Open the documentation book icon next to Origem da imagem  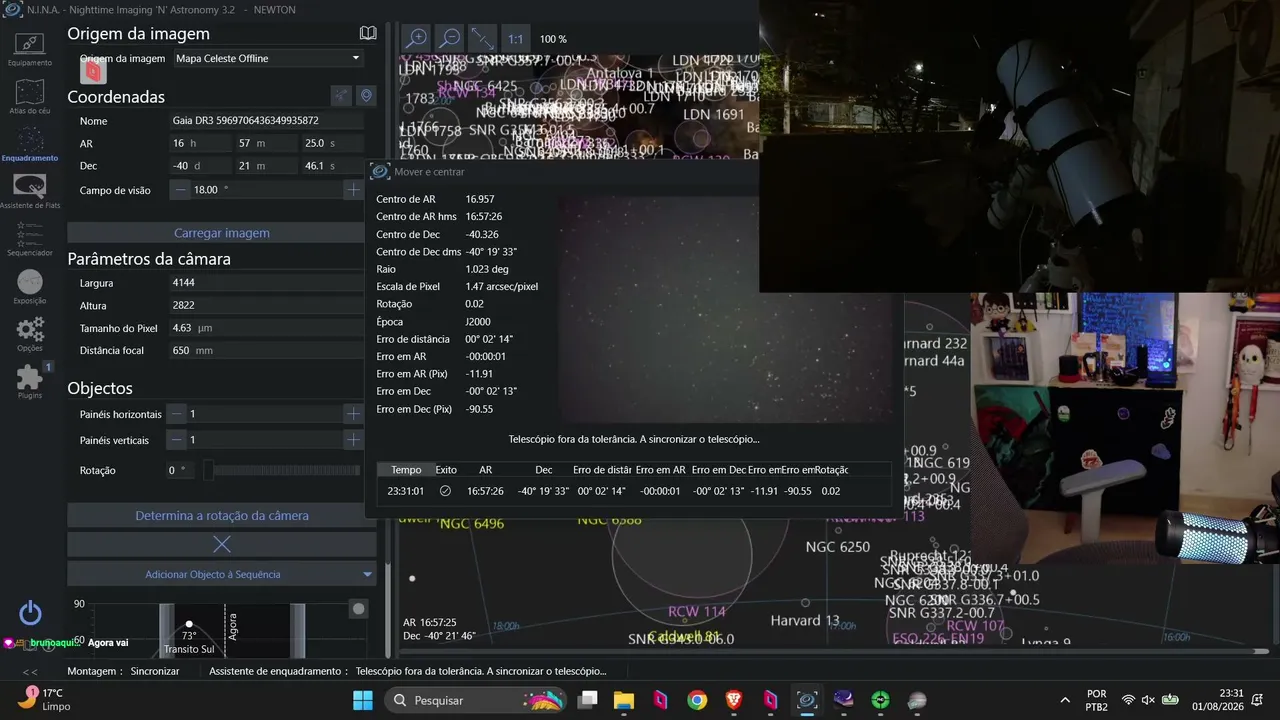368,33
